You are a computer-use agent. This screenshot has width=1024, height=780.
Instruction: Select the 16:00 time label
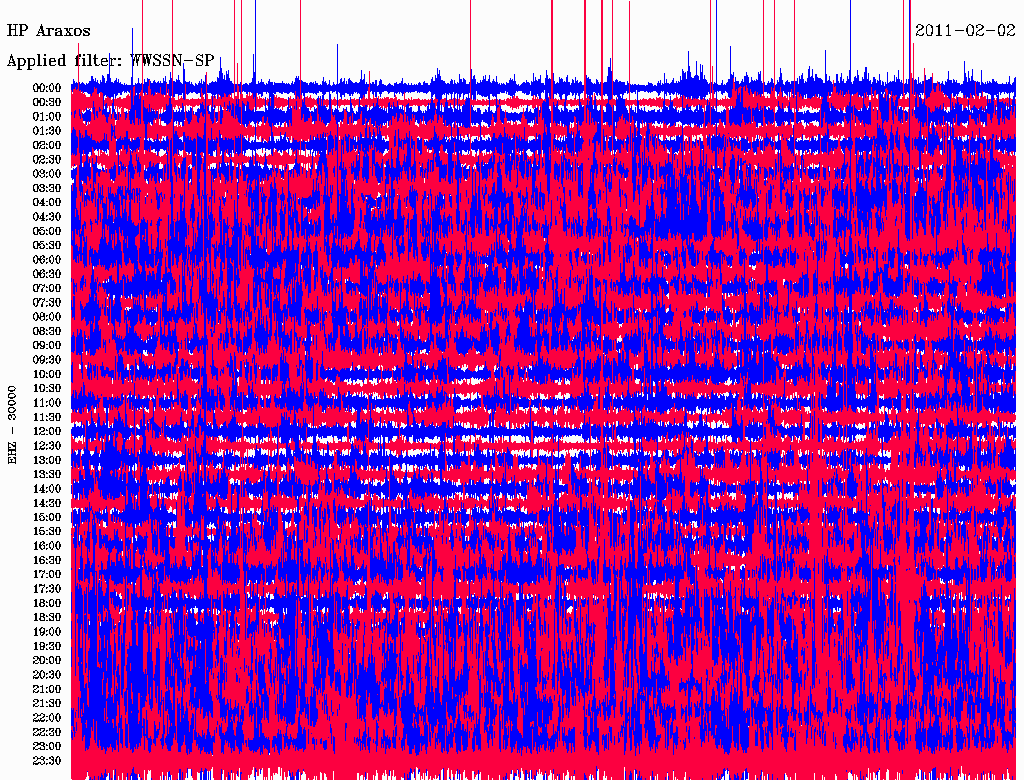click(x=47, y=545)
